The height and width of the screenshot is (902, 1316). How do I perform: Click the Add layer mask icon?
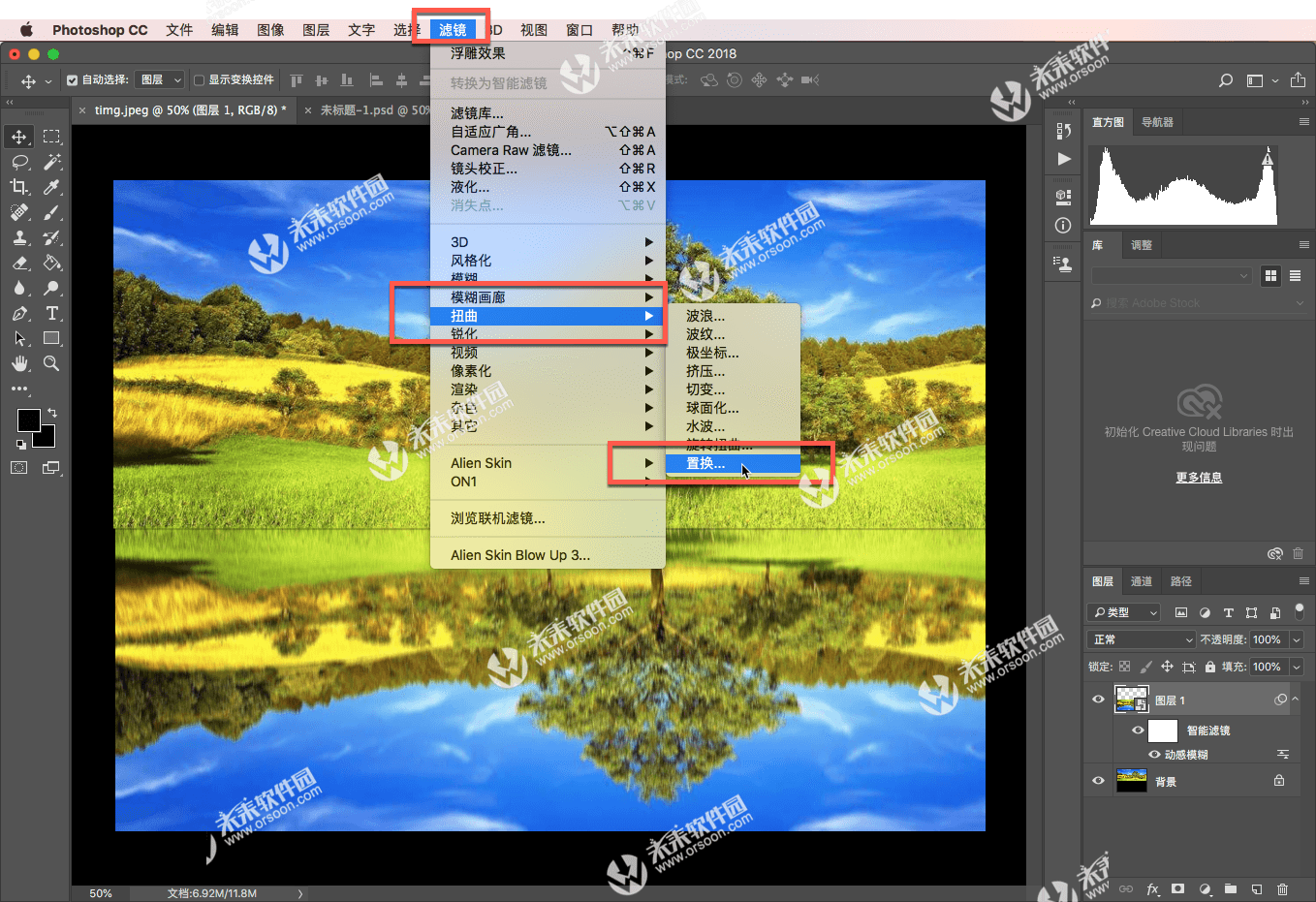point(1177,888)
